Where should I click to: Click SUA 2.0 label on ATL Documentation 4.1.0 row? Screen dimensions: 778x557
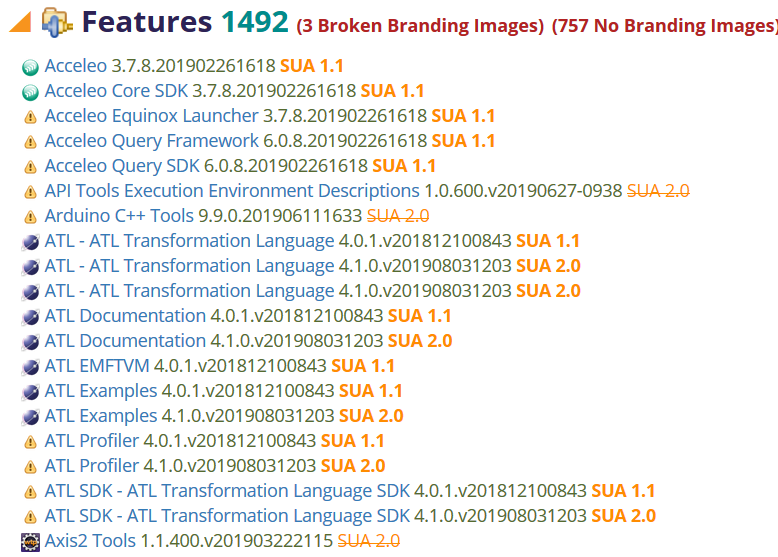pyautogui.click(x=420, y=341)
